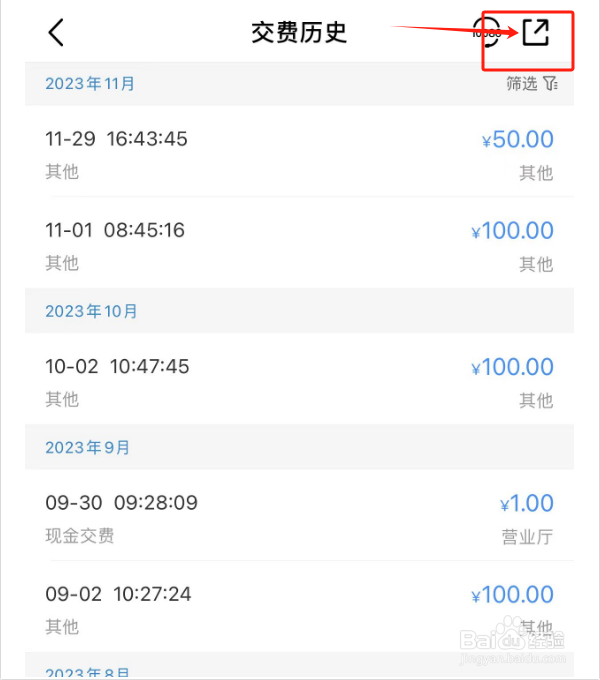
Task: Tap the ¥100.00 amount for 11-01
Action: tap(512, 231)
